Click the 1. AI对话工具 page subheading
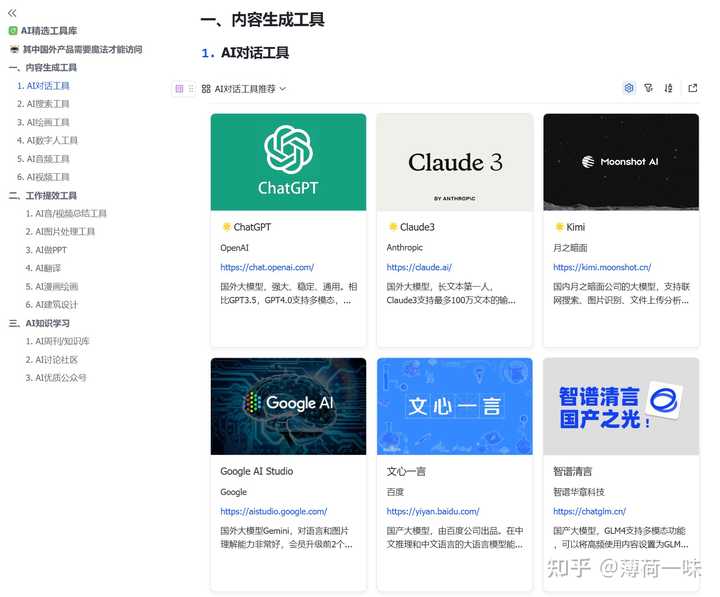Screen dimensions: 720x597 [245, 53]
